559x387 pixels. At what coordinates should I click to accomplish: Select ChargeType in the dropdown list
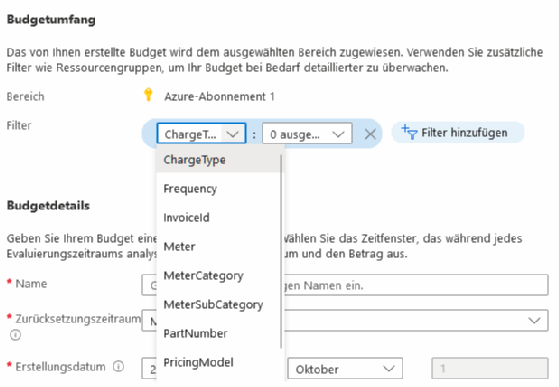(218, 160)
